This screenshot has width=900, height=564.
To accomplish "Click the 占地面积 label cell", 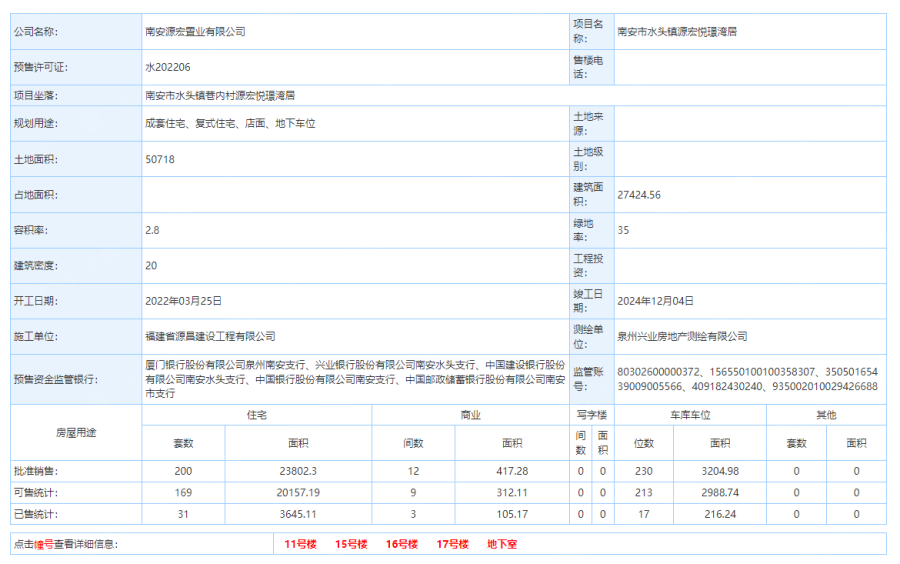I will tap(76, 195).
